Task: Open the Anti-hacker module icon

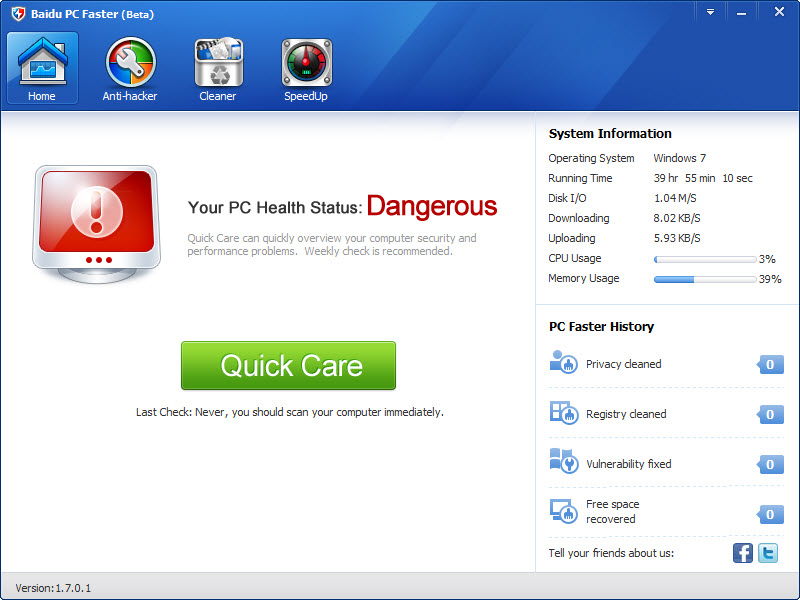Action: (130, 64)
